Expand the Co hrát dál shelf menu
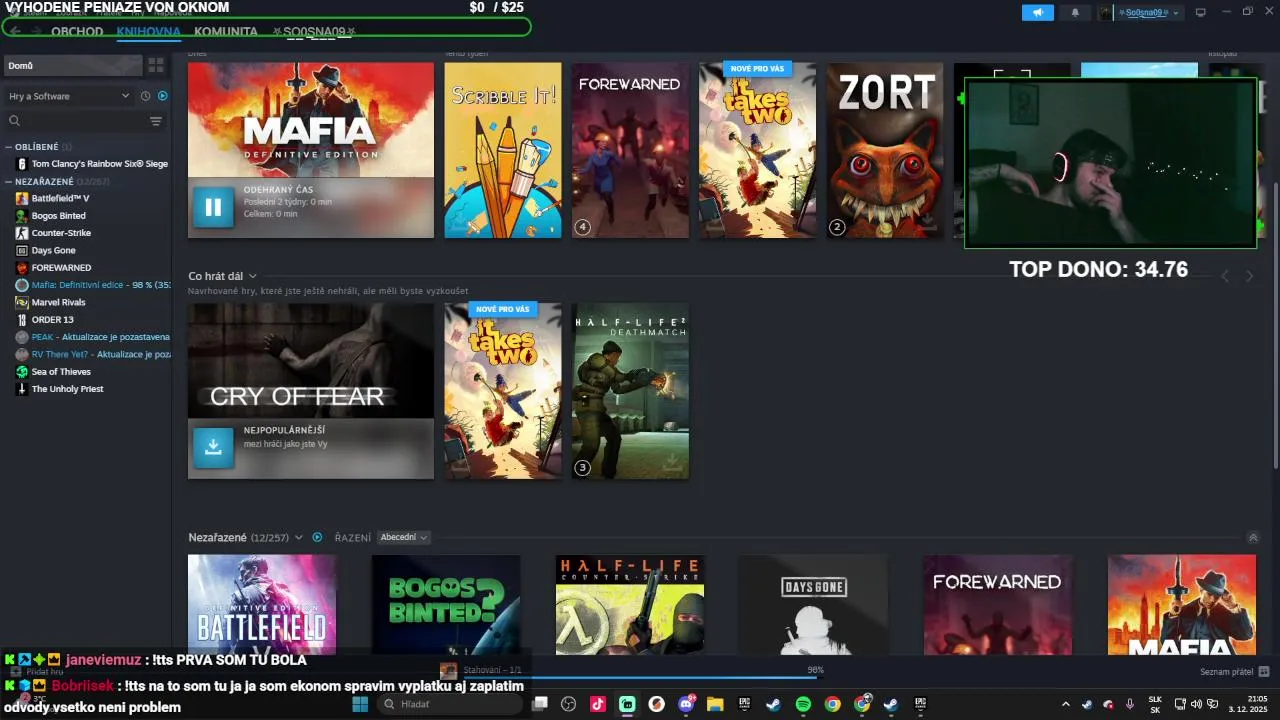This screenshot has height=720, width=1280. click(253, 276)
